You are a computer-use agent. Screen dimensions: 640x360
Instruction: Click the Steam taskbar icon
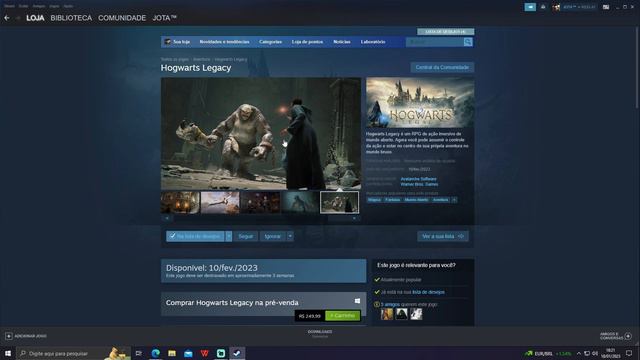click(237, 353)
